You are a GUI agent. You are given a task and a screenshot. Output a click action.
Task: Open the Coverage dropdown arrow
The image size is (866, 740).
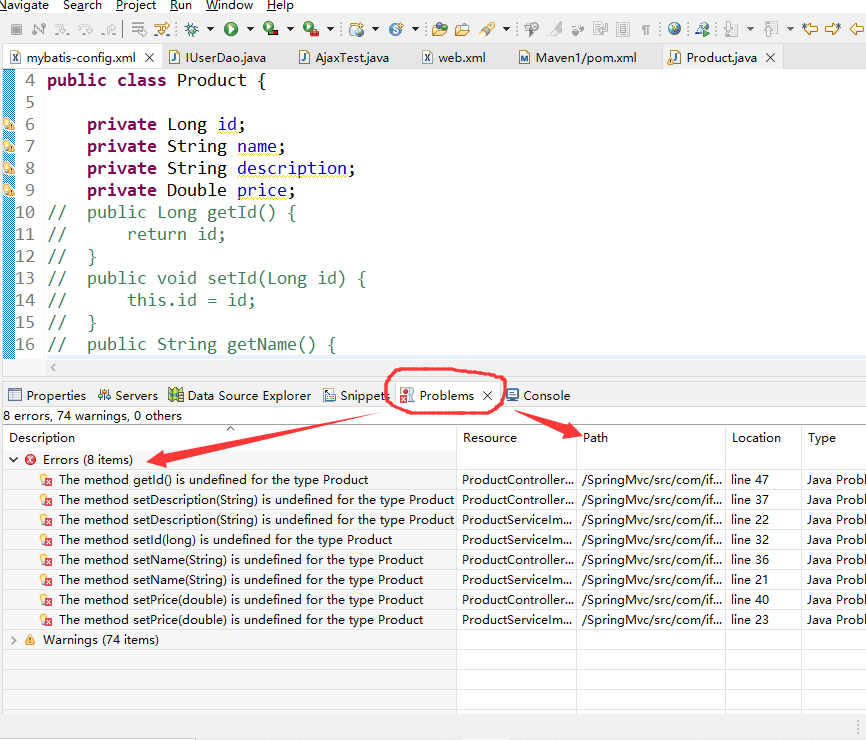(x=290, y=29)
